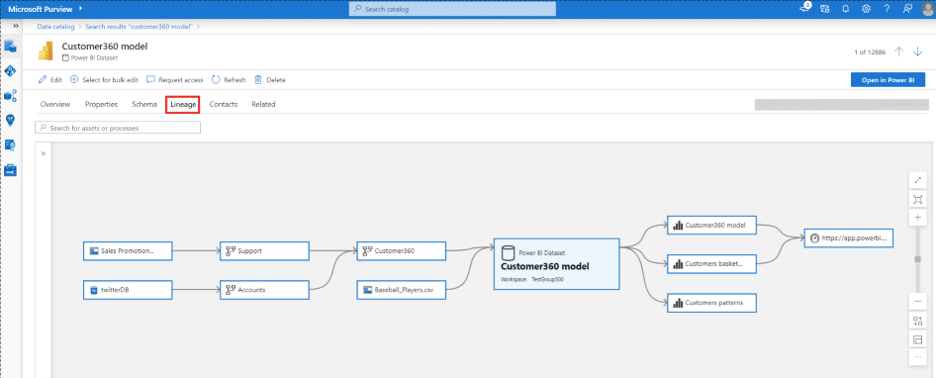Select the Accounts process node
Image resolution: width=936 pixels, height=378 pixels.
(264, 290)
